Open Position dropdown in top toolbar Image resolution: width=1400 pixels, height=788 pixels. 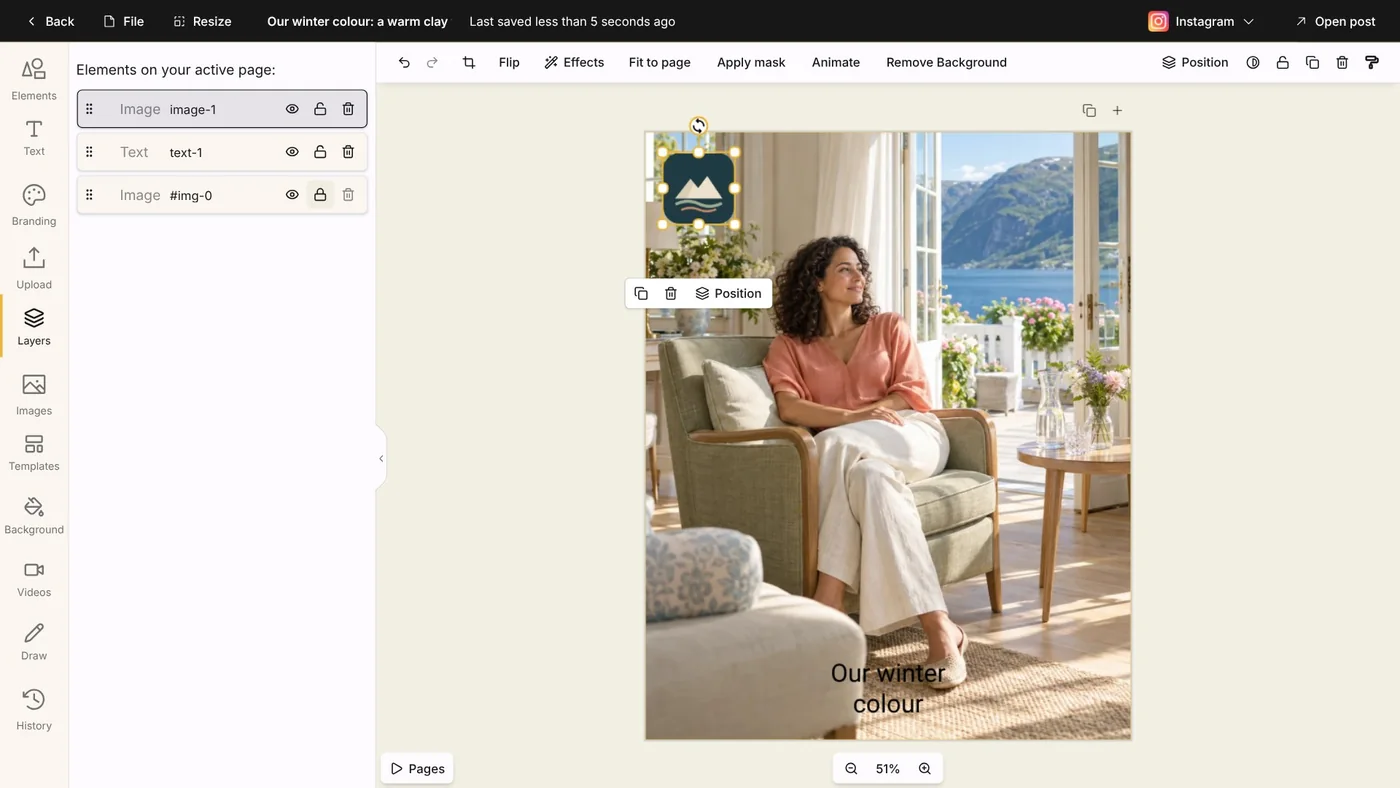1195,62
